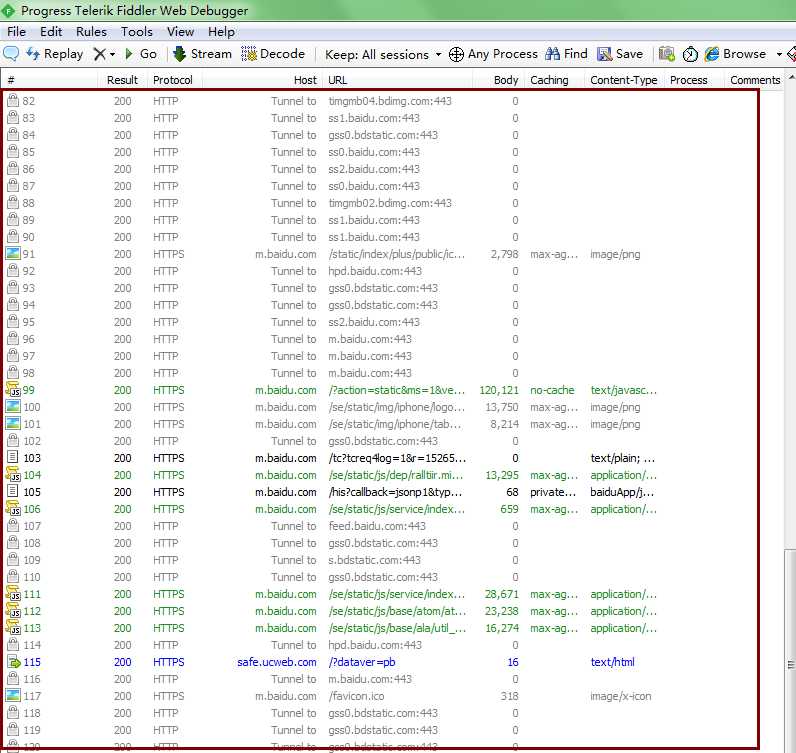Select the text/html content-type cell

612,662
